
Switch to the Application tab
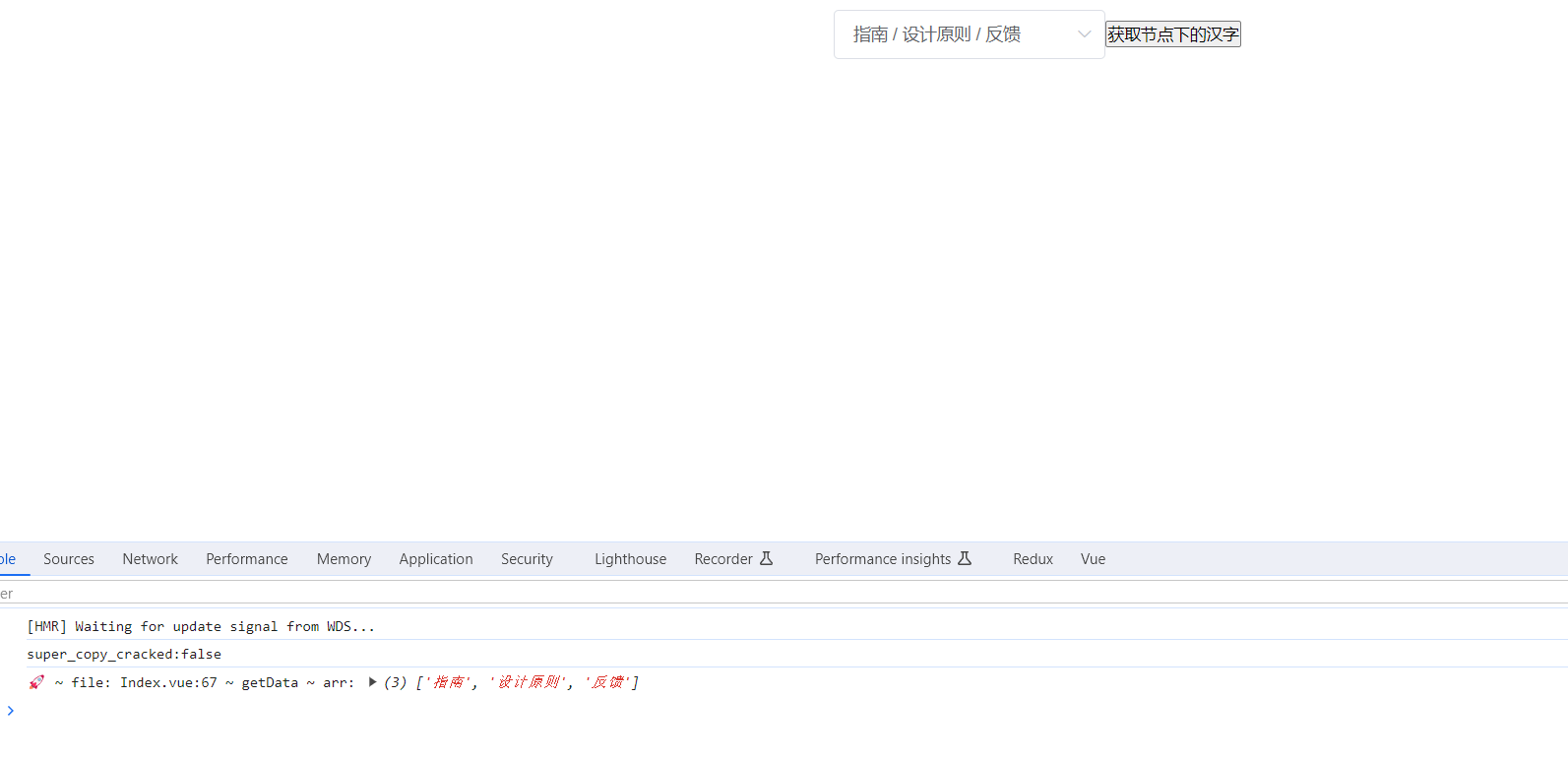click(436, 559)
